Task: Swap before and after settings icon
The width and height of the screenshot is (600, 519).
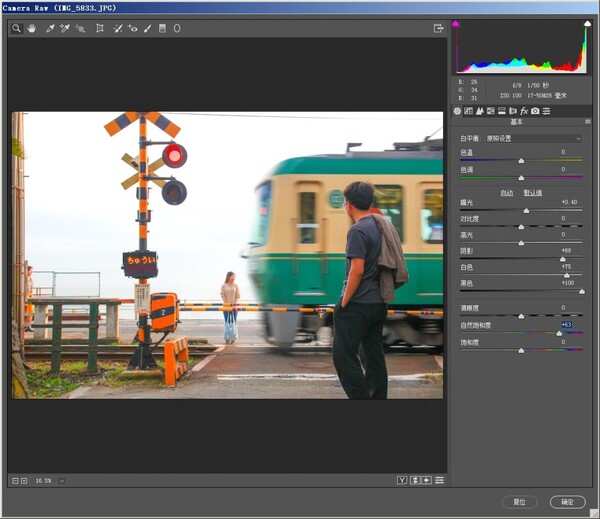Action: (415, 480)
